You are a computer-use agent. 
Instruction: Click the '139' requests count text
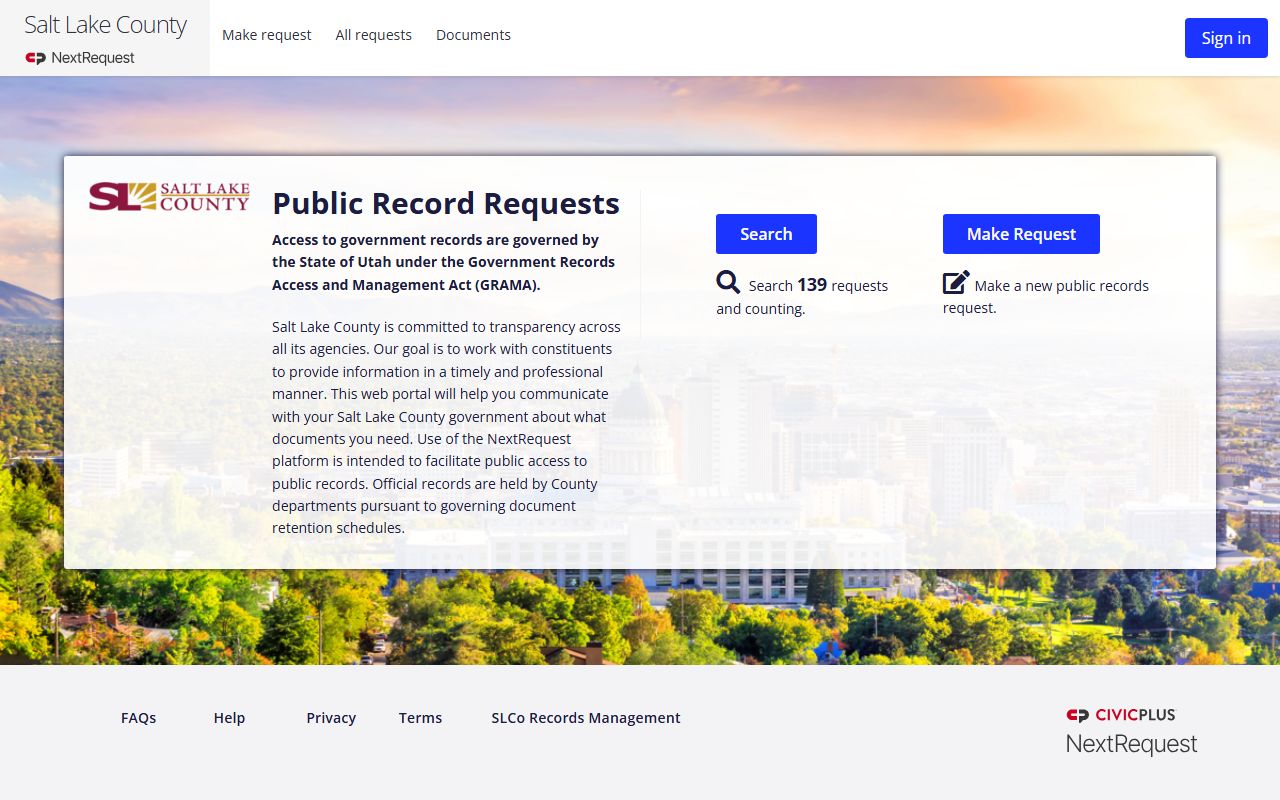point(812,285)
